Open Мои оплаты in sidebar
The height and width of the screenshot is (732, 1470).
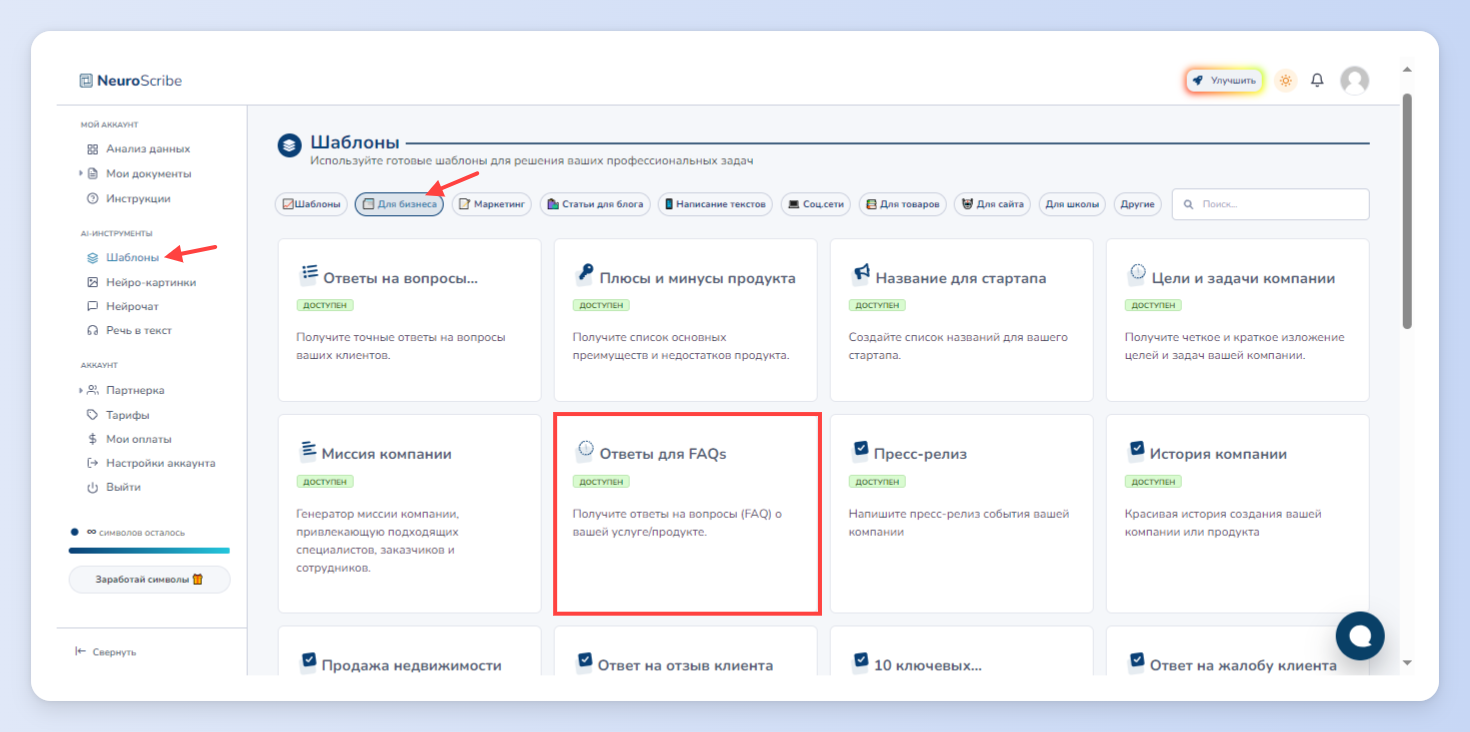[138, 439]
